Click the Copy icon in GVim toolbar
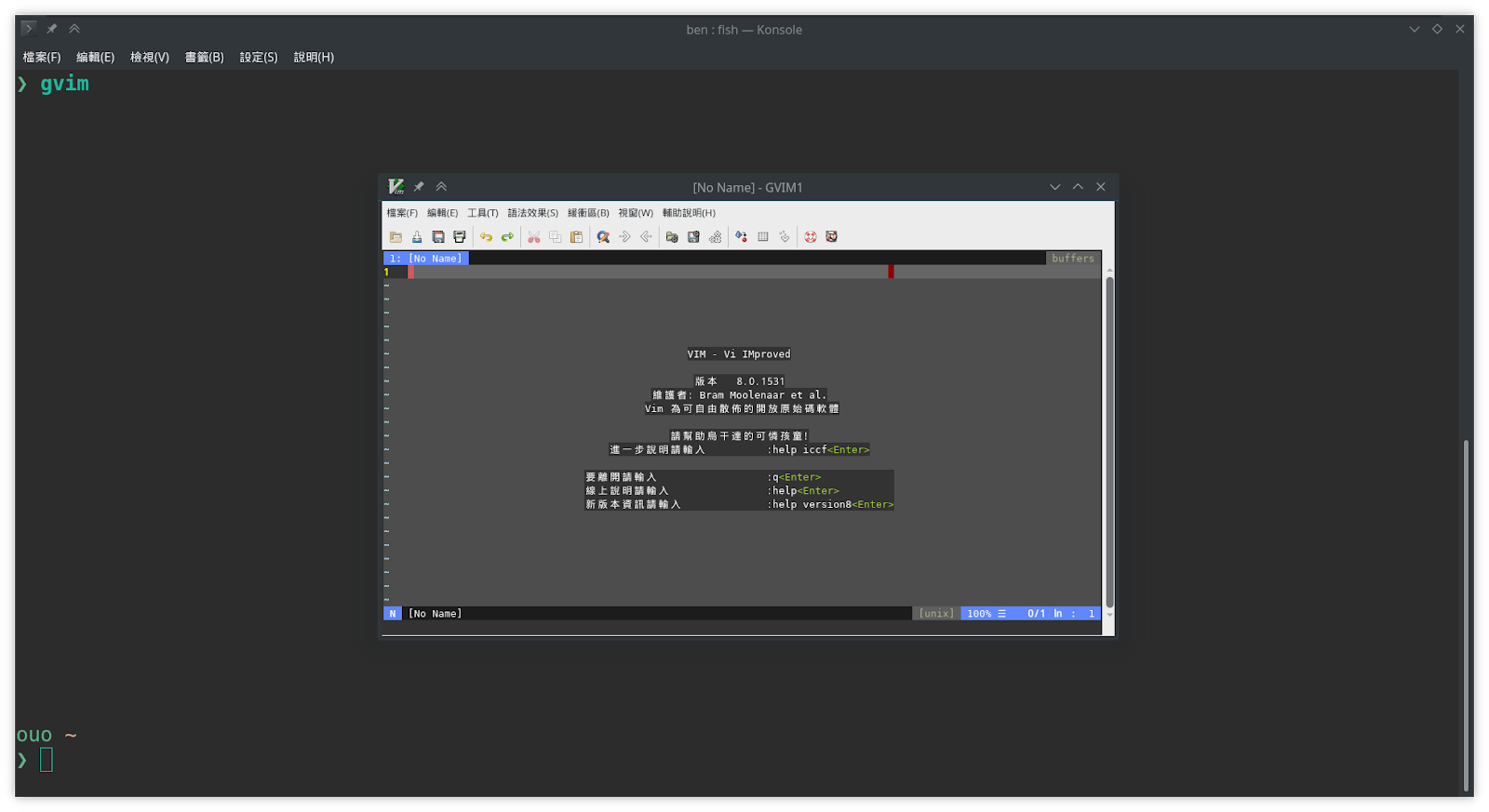1489x812 pixels. click(x=556, y=237)
